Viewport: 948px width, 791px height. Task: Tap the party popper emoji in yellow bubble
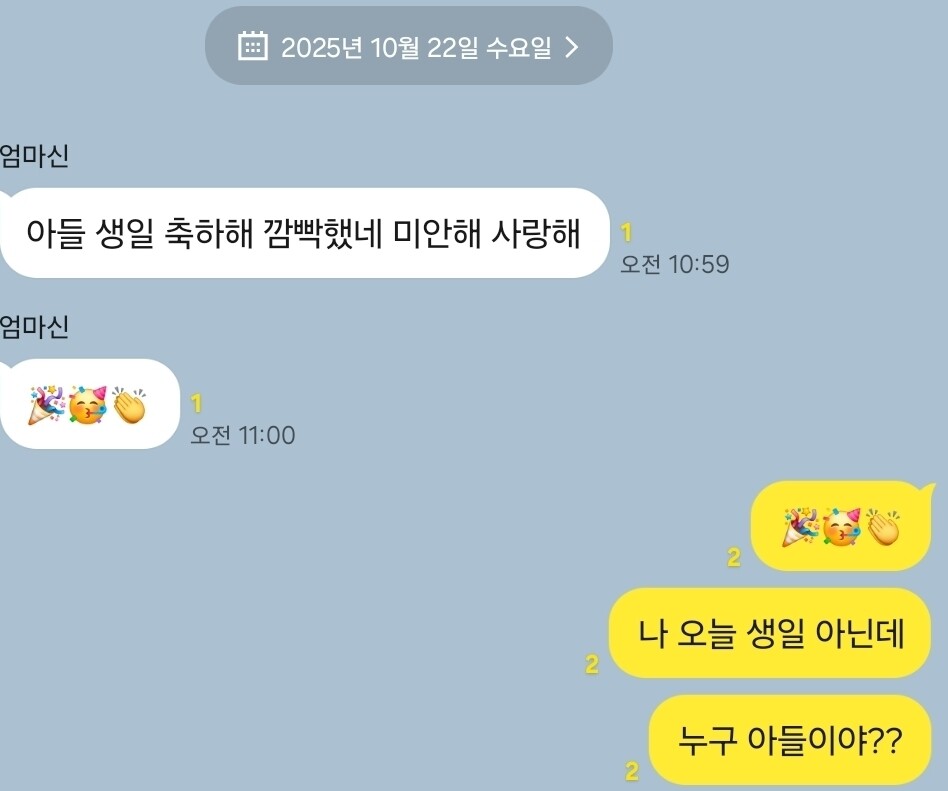click(800, 527)
